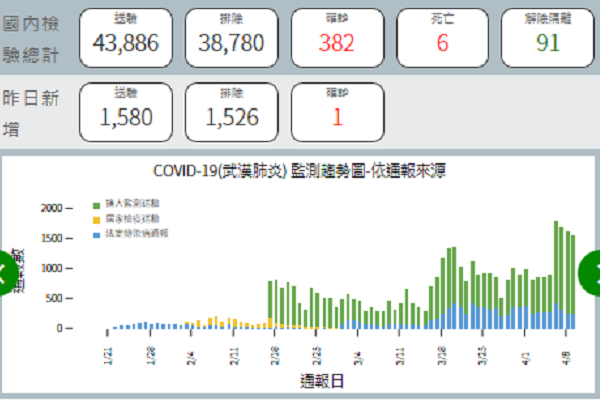Open the 死亡 6 card
Image resolution: width=600 pixels, height=400 pixels.
tap(443, 38)
